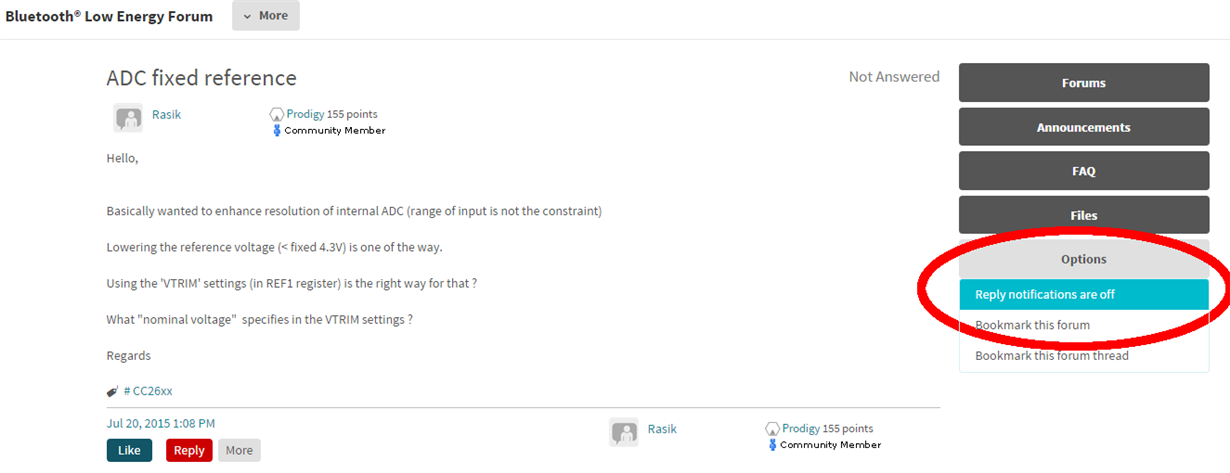This screenshot has width=1230, height=473.
Task: Open the Files section
Action: [1083, 215]
